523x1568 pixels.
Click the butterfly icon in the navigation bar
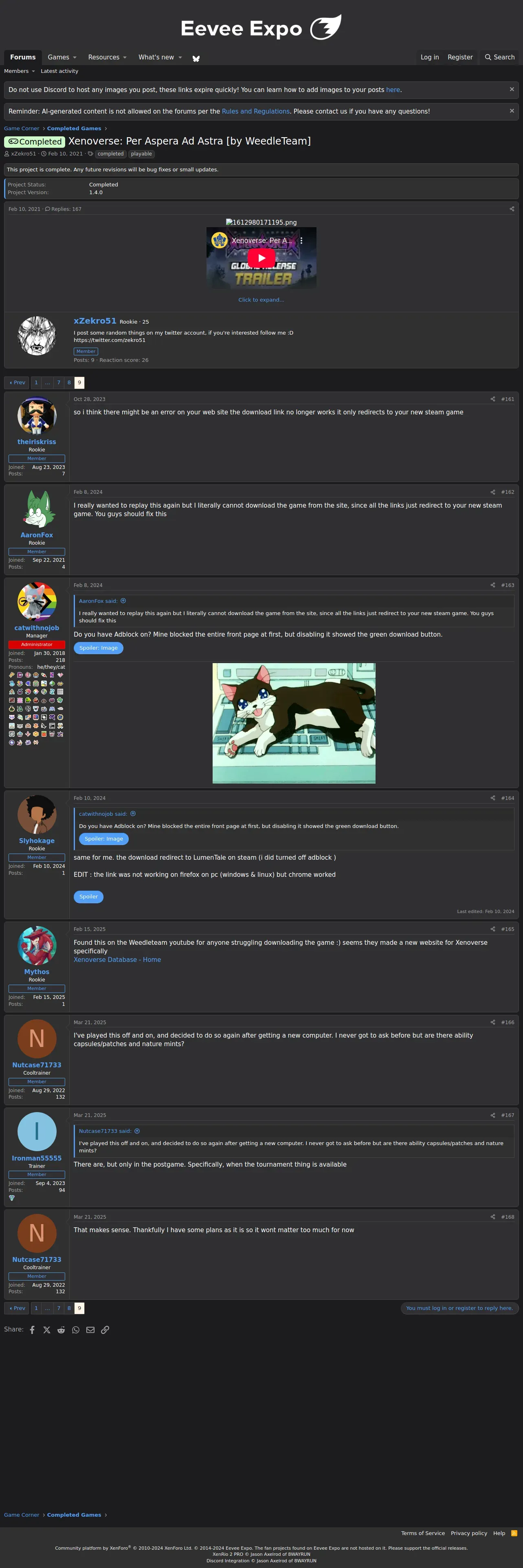(196, 59)
